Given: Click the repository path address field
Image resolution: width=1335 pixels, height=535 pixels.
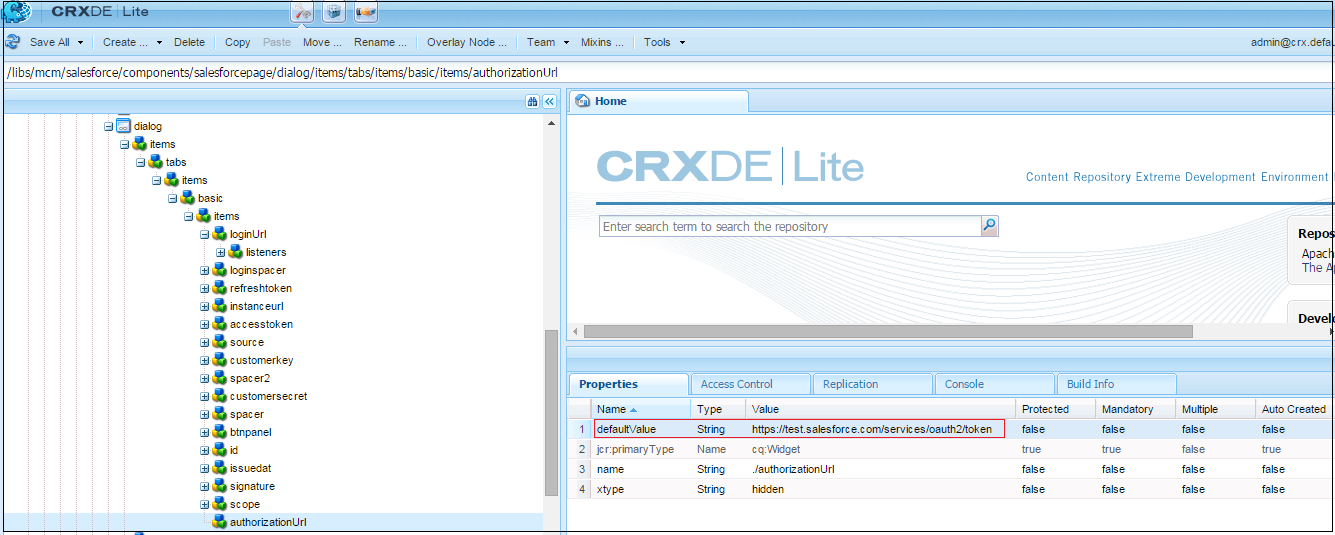Looking at the screenshot, I should (667, 72).
